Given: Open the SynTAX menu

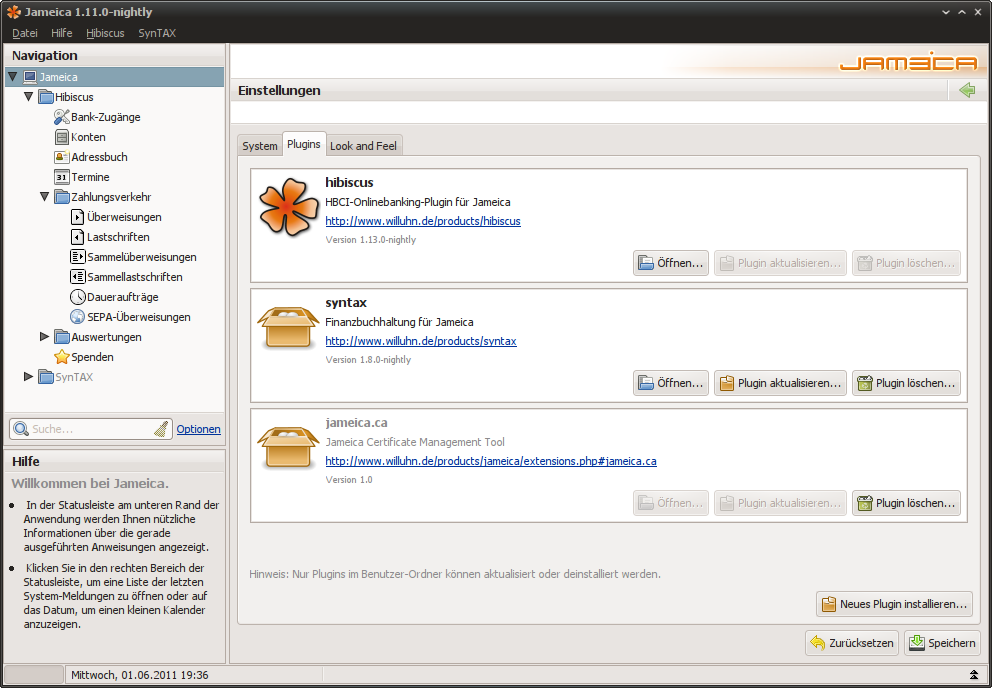Looking at the screenshot, I should tap(157, 33).
